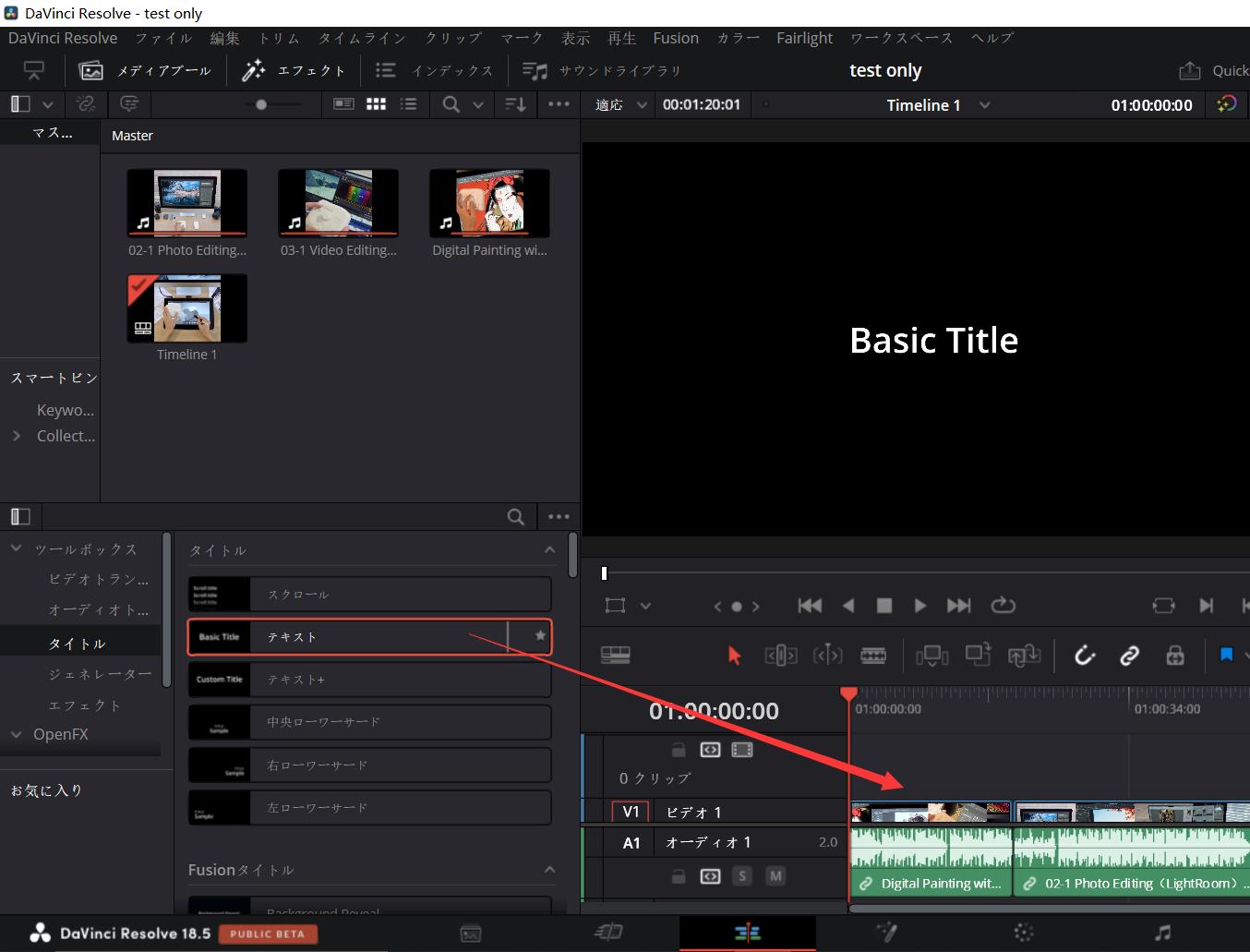1250x952 pixels.
Task: Open the Media Pool three-dots options menu
Action: (x=559, y=104)
